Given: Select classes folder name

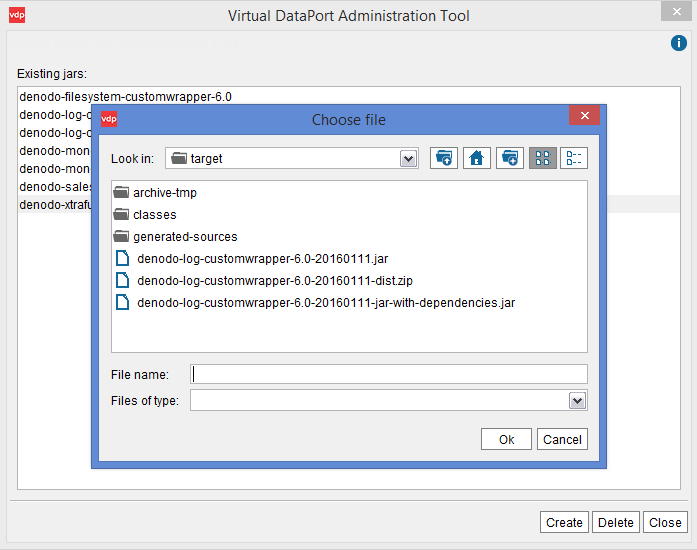Looking at the screenshot, I should click(x=155, y=215).
